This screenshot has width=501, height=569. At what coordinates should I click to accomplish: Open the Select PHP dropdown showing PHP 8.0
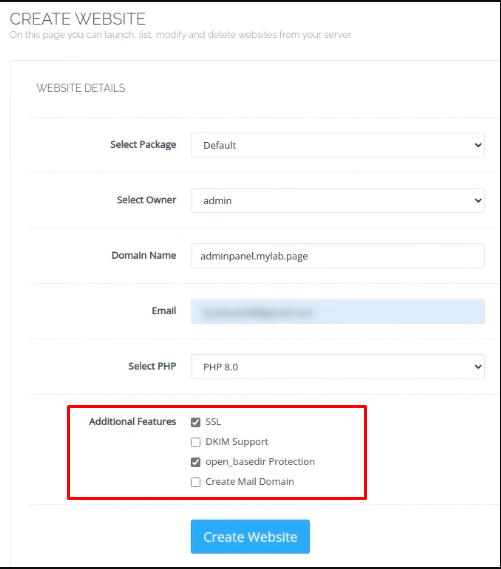tap(338, 367)
